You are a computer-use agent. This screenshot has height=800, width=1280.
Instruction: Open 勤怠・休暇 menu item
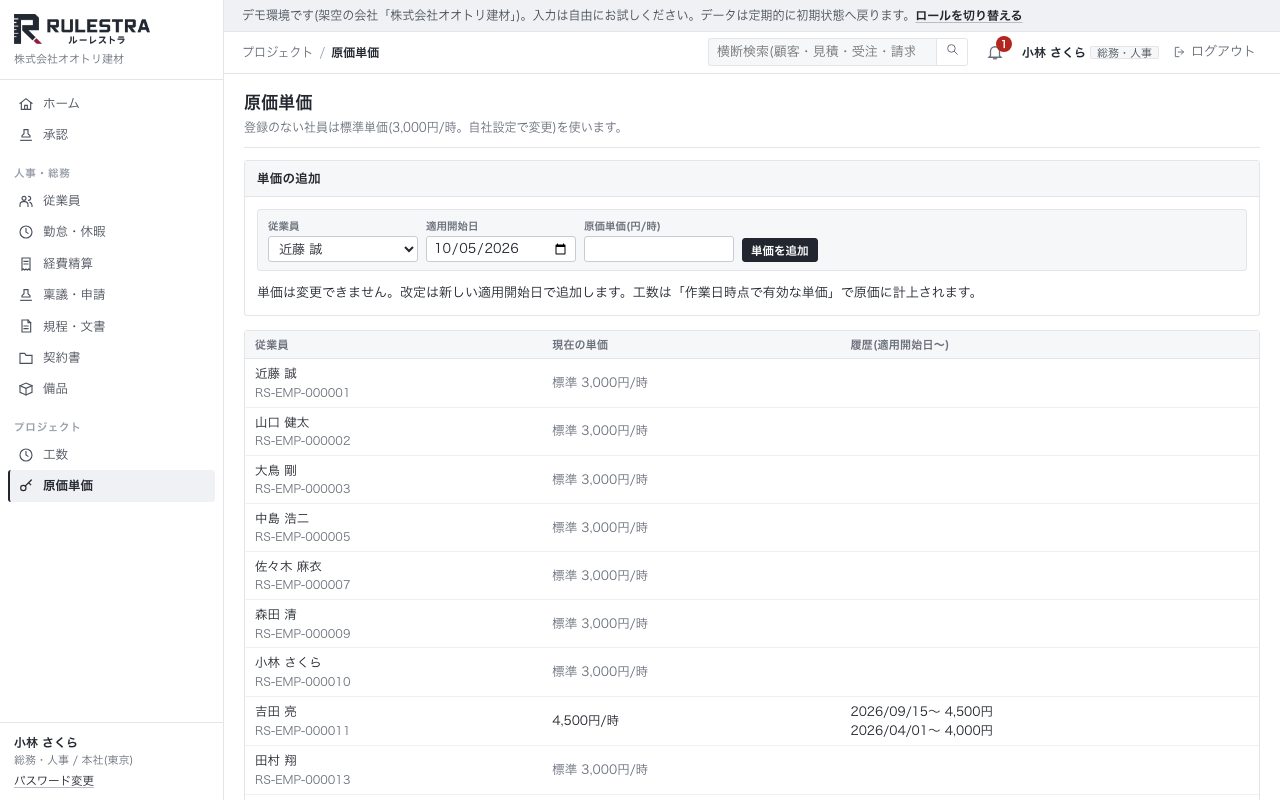click(x=111, y=232)
